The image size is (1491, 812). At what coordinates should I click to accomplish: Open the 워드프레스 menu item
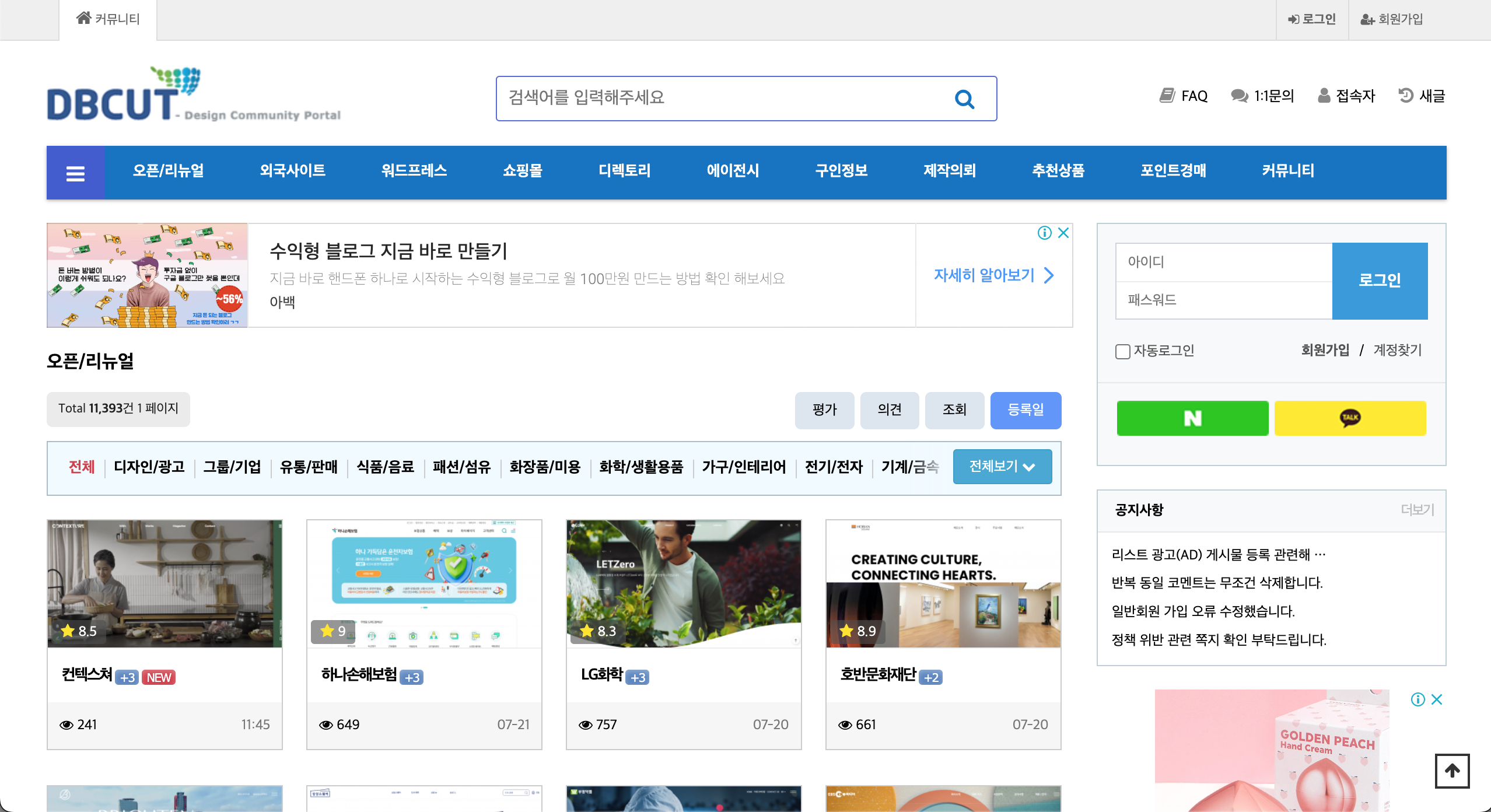(414, 171)
